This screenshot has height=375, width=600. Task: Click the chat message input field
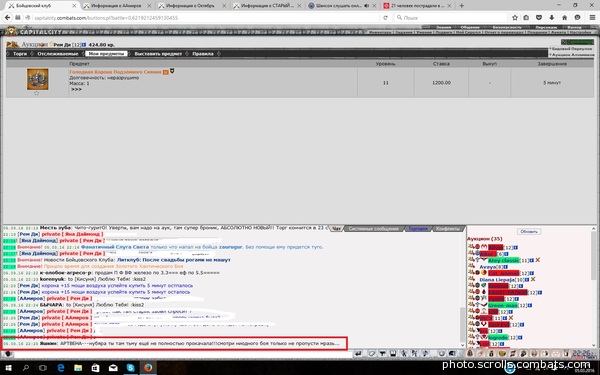183,354
